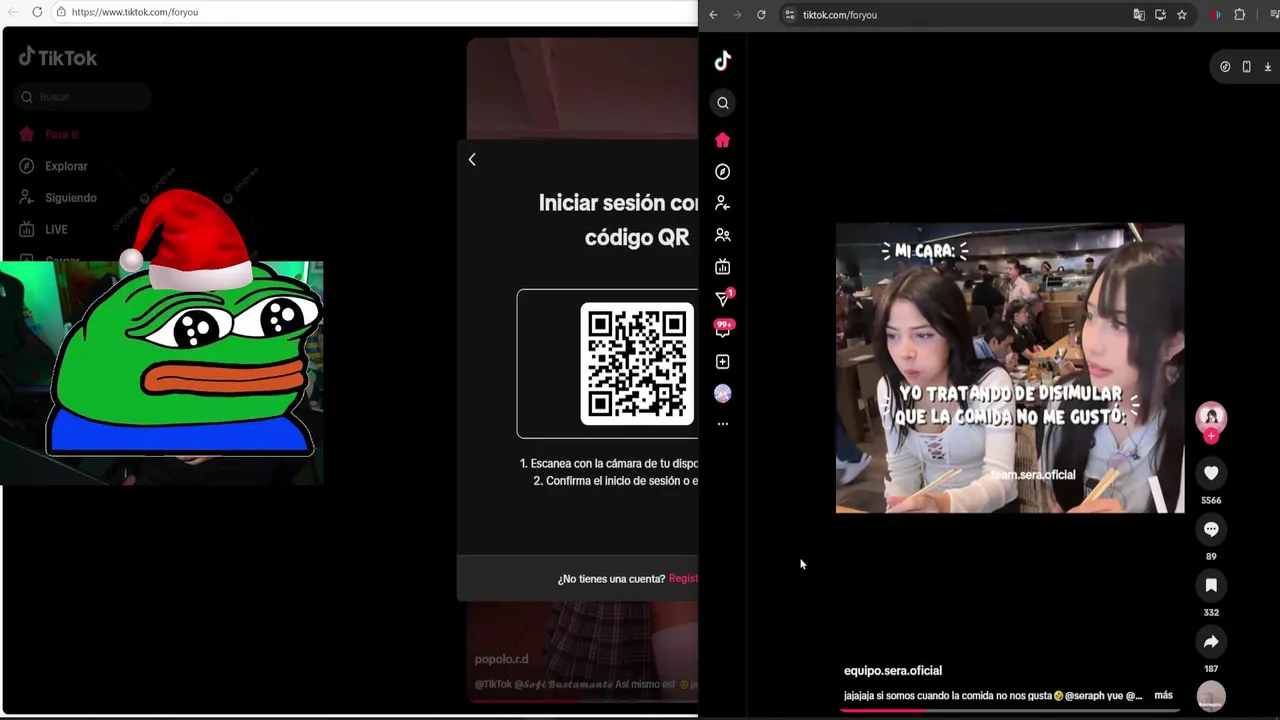1280x720 pixels.
Task: Like the video with heart icon
Action: tap(1211, 473)
